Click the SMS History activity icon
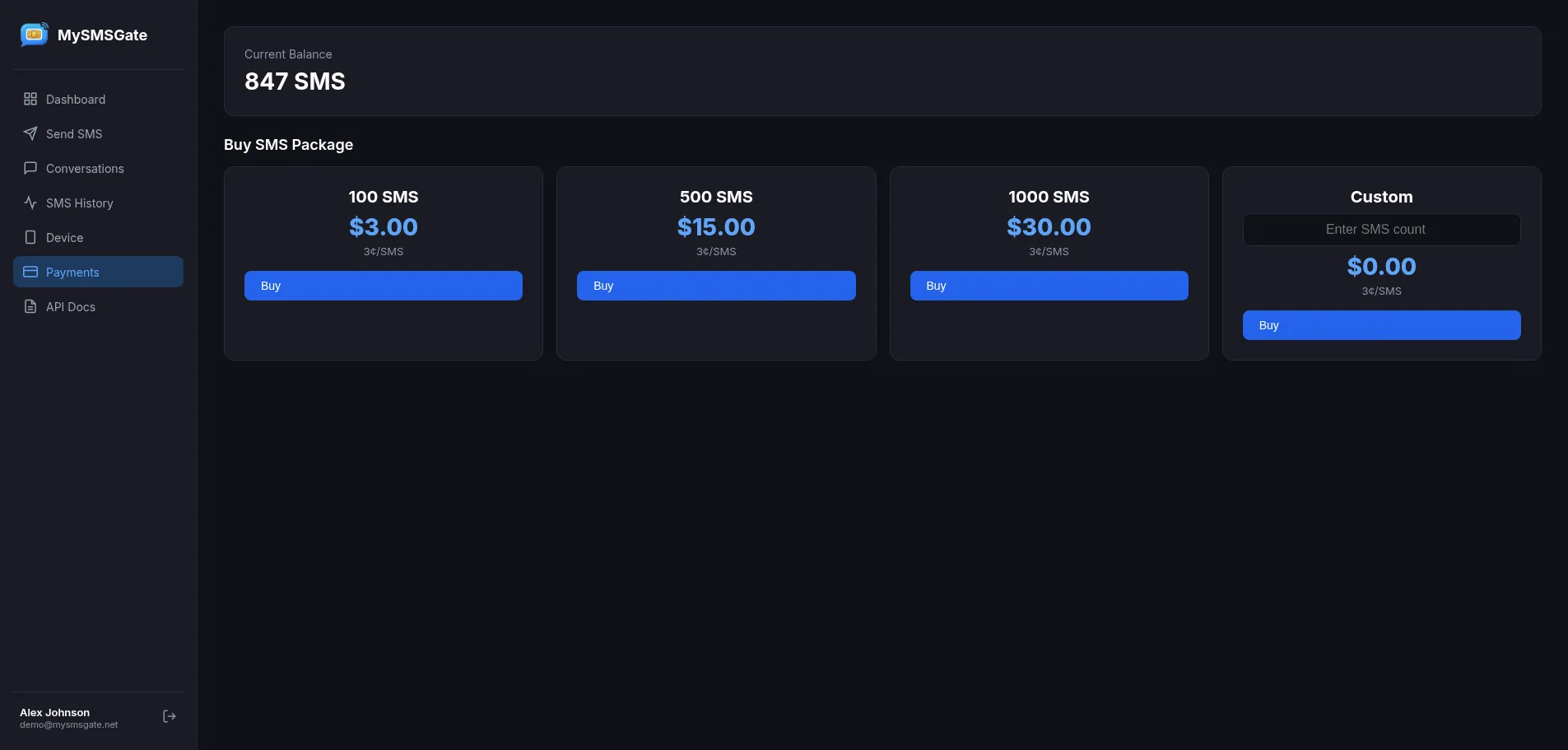 [x=30, y=203]
